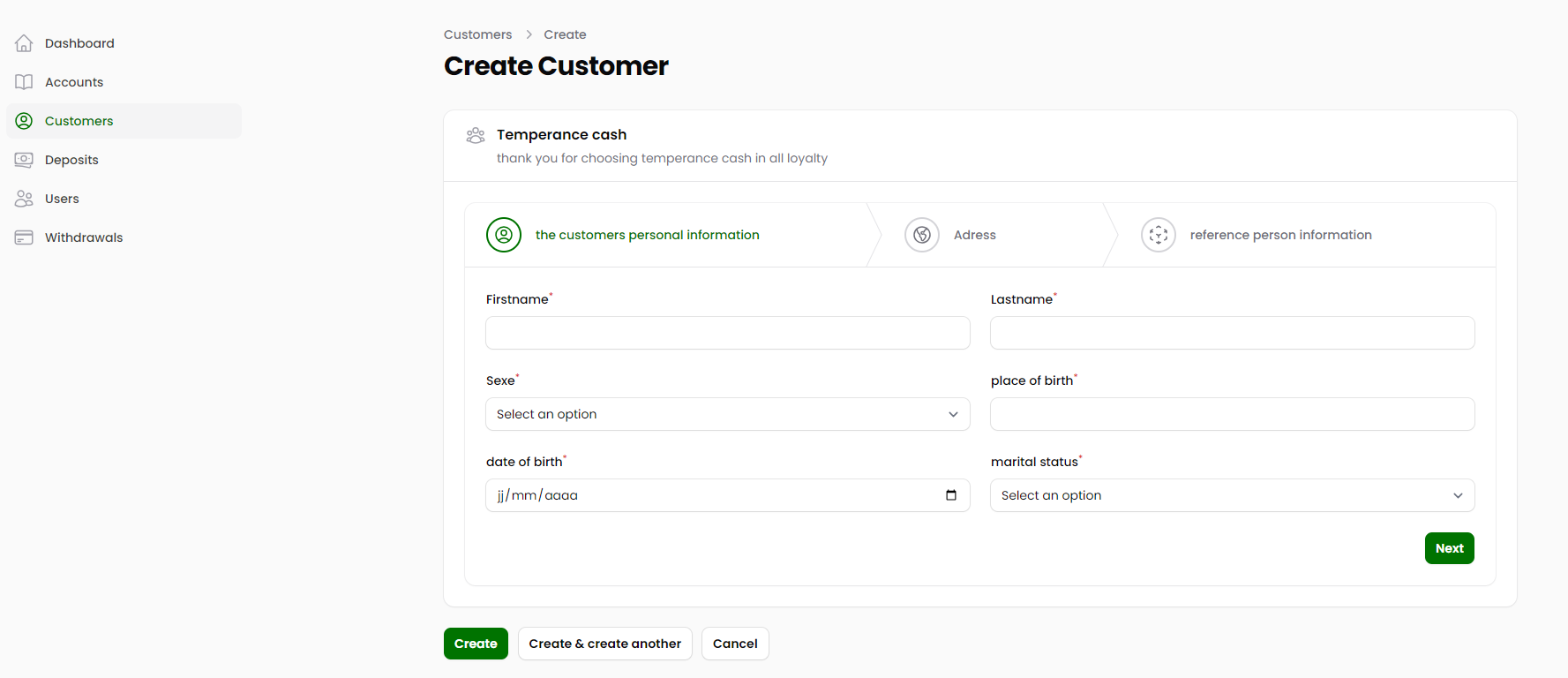
Task: Click the Customers breadcrumb link
Action: pyautogui.click(x=477, y=34)
